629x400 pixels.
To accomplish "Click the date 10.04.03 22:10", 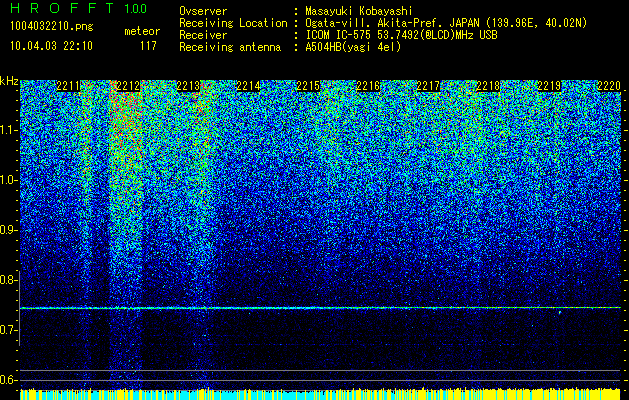I will coord(52,46).
